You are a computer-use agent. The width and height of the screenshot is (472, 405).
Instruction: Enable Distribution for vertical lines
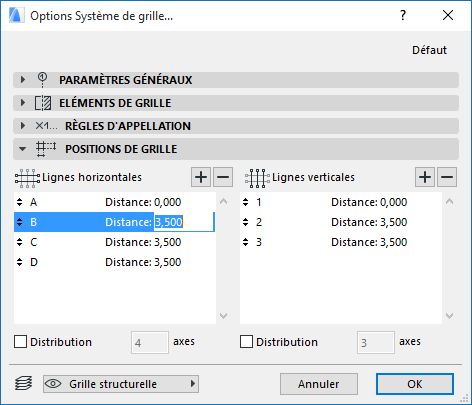click(x=246, y=342)
